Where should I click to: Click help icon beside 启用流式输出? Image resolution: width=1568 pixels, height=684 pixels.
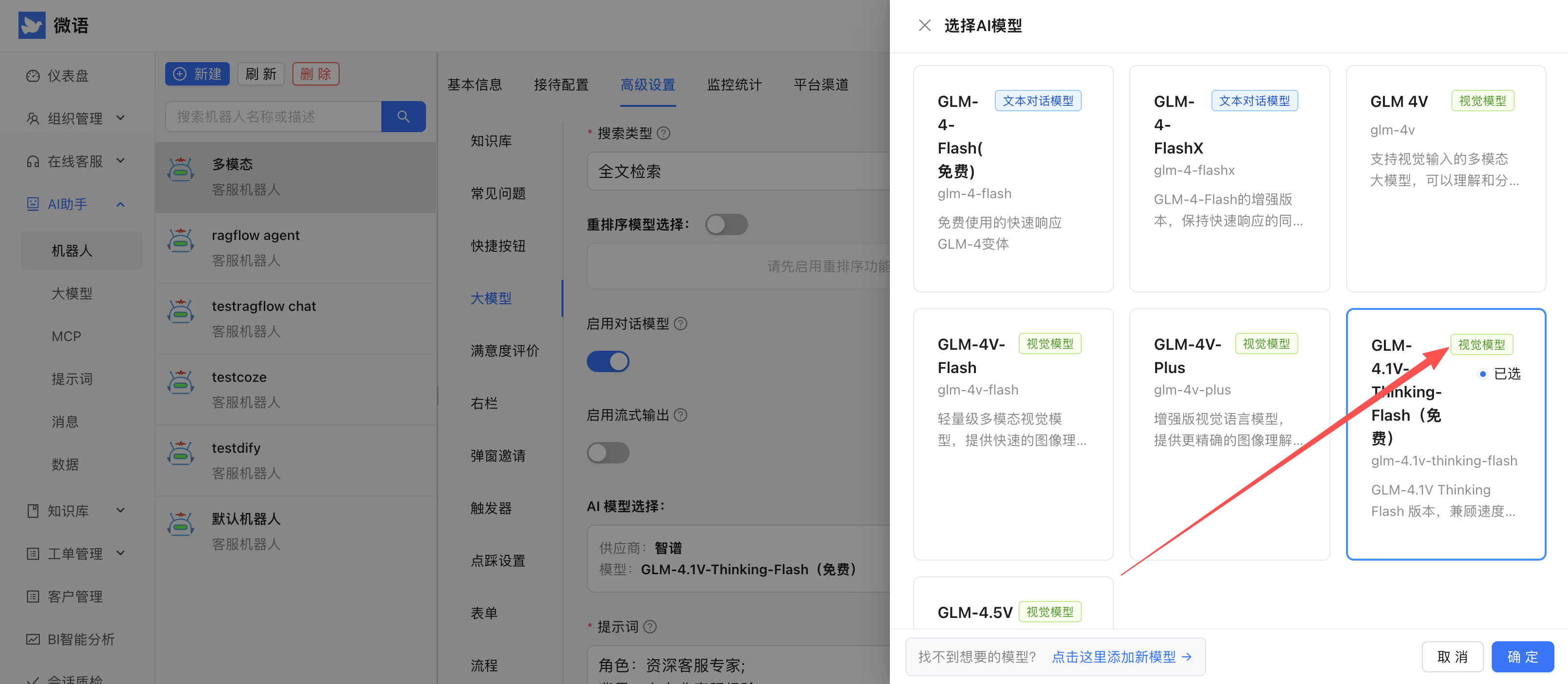[x=681, y=415]
